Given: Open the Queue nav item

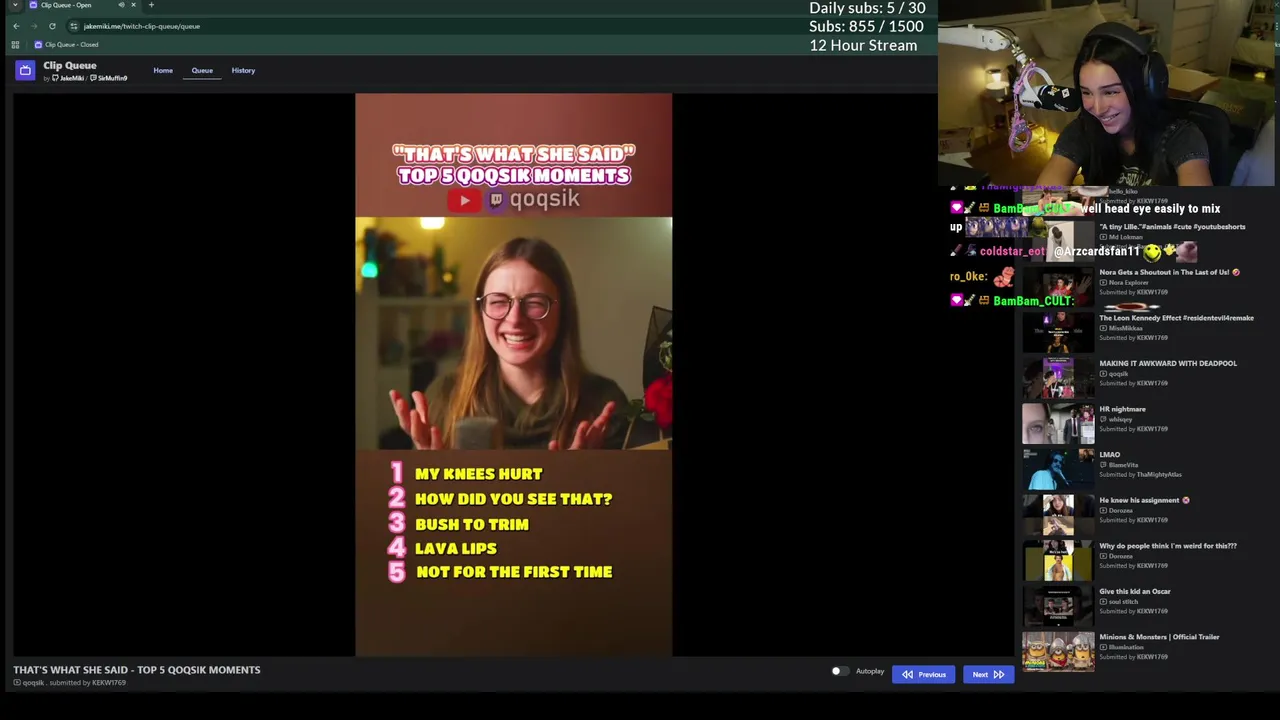Looking at the screenshot, I should 202,70.
